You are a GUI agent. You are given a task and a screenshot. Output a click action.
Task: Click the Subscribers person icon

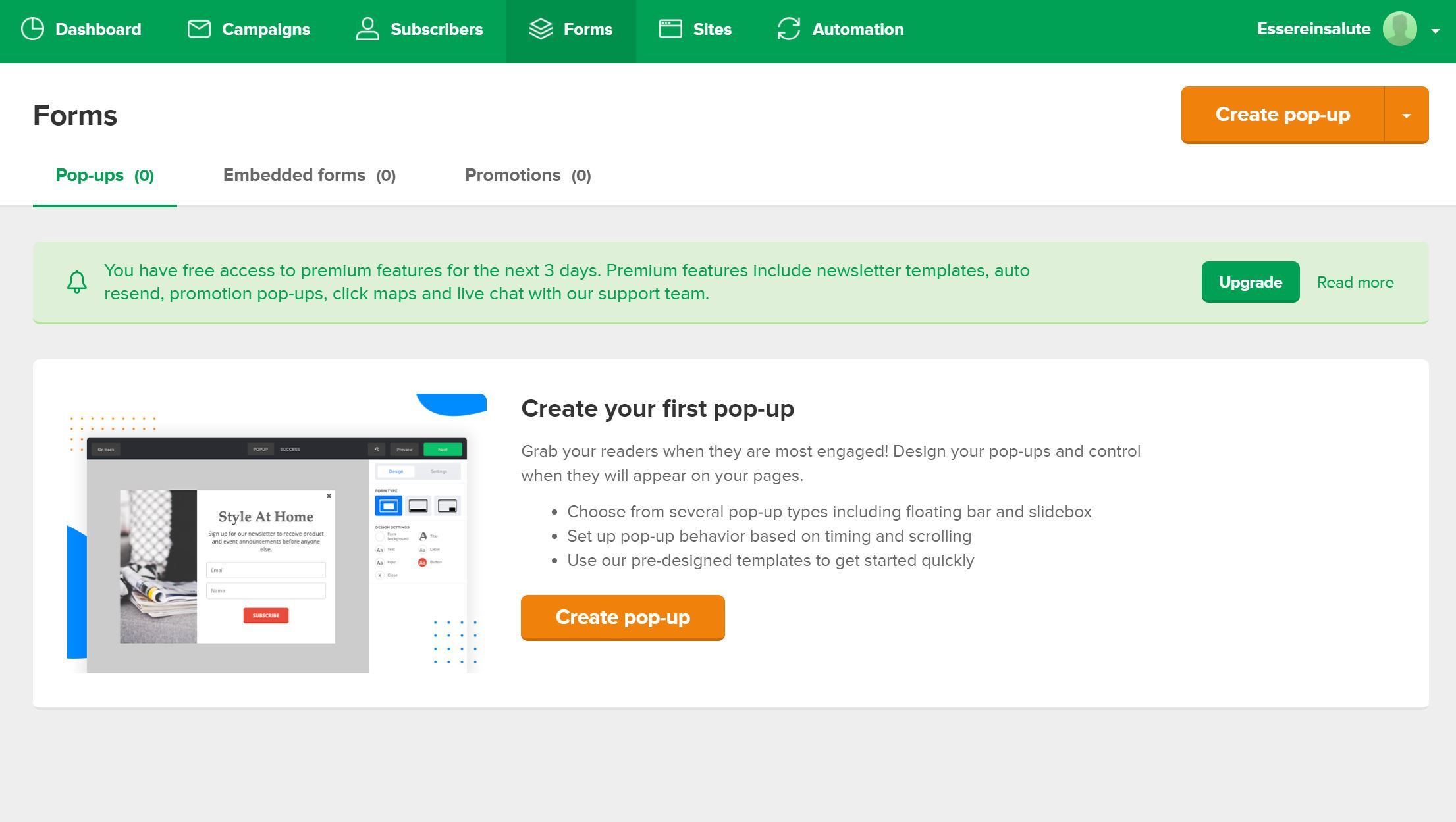pos(367,29)
